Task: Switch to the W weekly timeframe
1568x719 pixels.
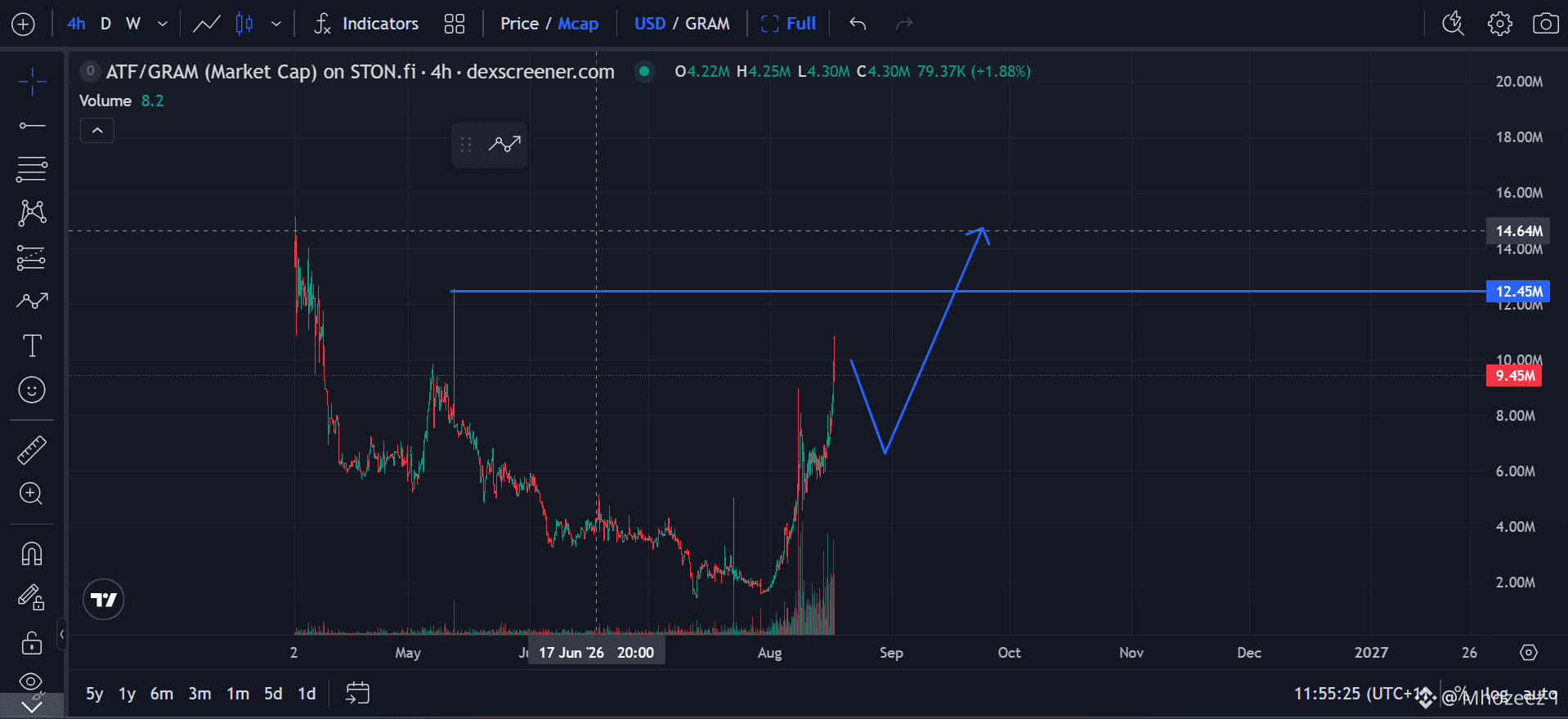Action: tap(133, 24)
